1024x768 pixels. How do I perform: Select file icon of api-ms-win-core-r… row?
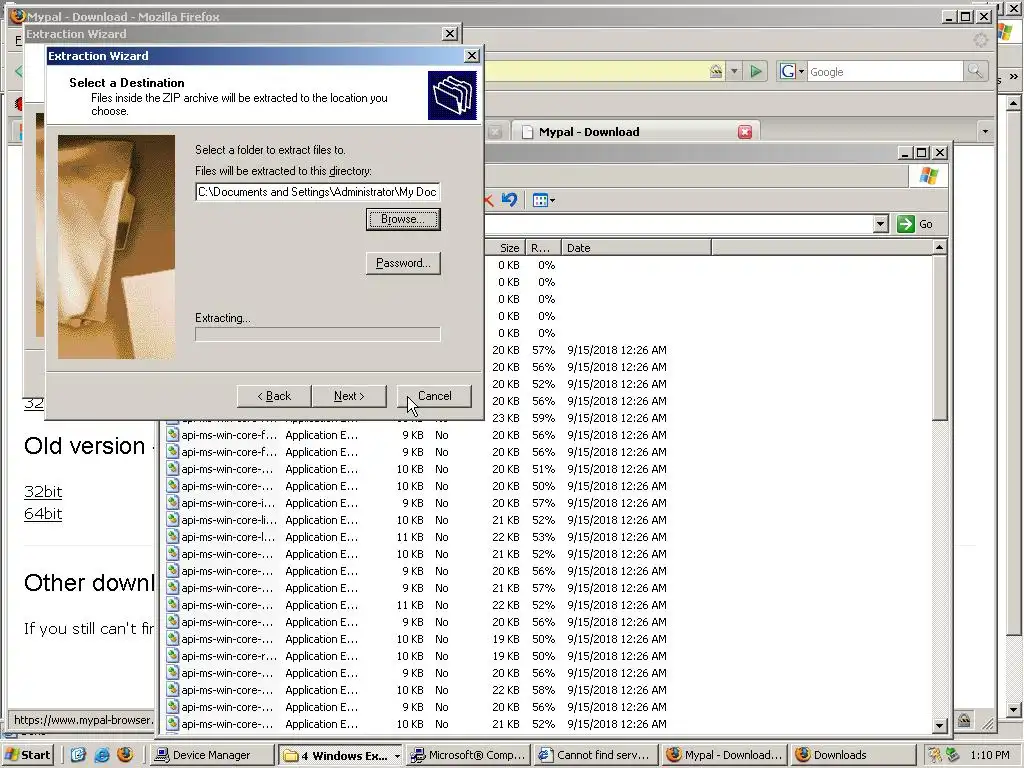(x=172, y=656)
